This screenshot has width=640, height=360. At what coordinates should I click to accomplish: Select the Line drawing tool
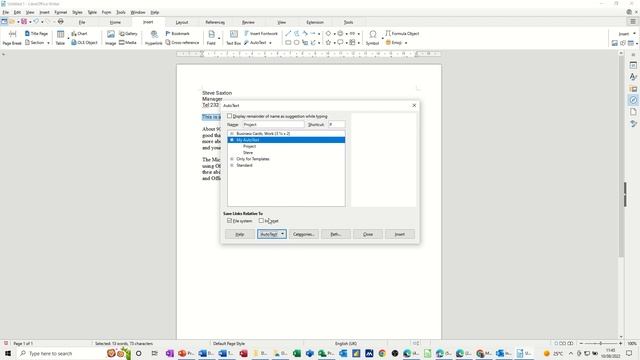point(288,33)
